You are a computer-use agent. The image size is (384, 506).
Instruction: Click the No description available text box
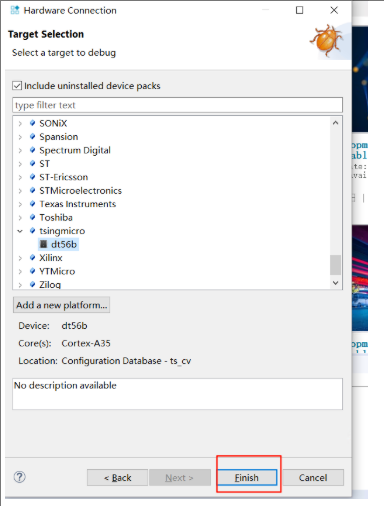pyautogui.click(x=177, y=394)
